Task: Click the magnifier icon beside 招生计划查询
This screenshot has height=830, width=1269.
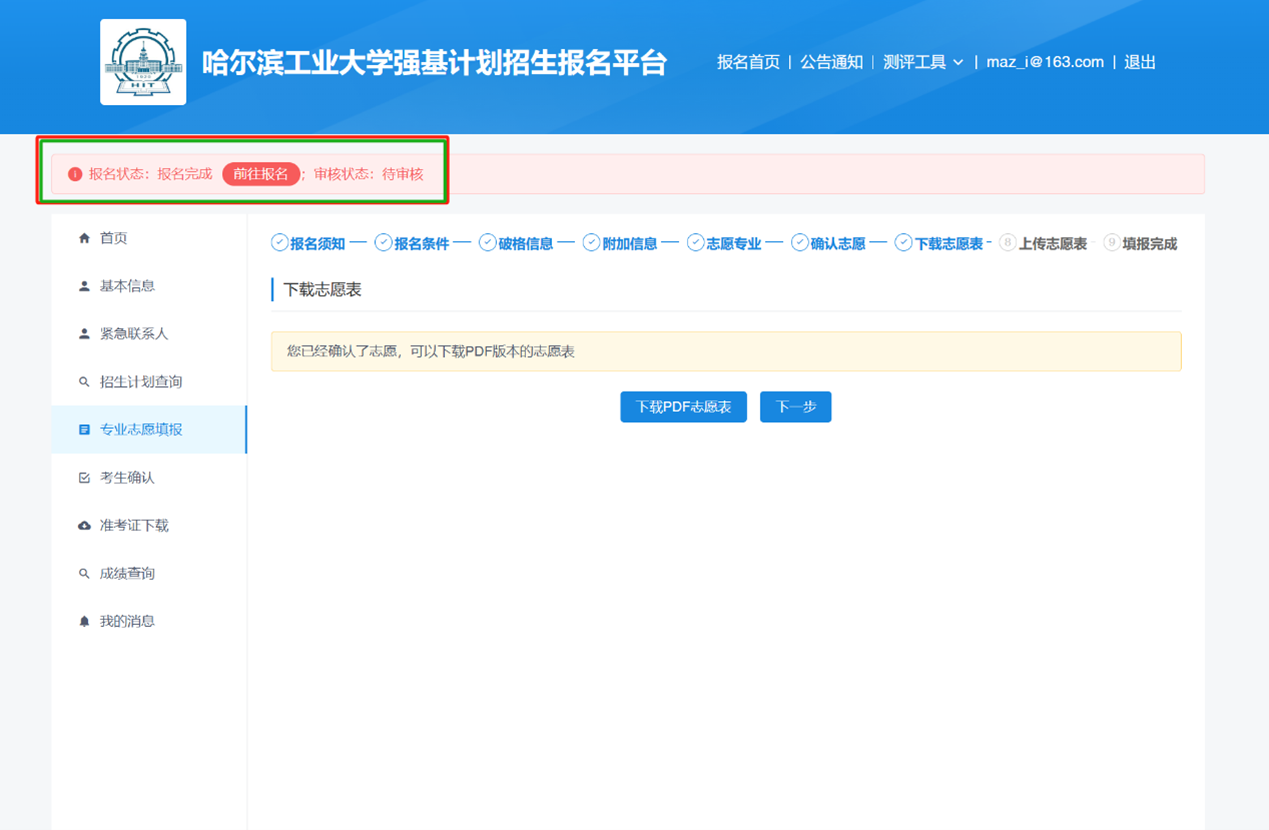Action: coord(84,382)
